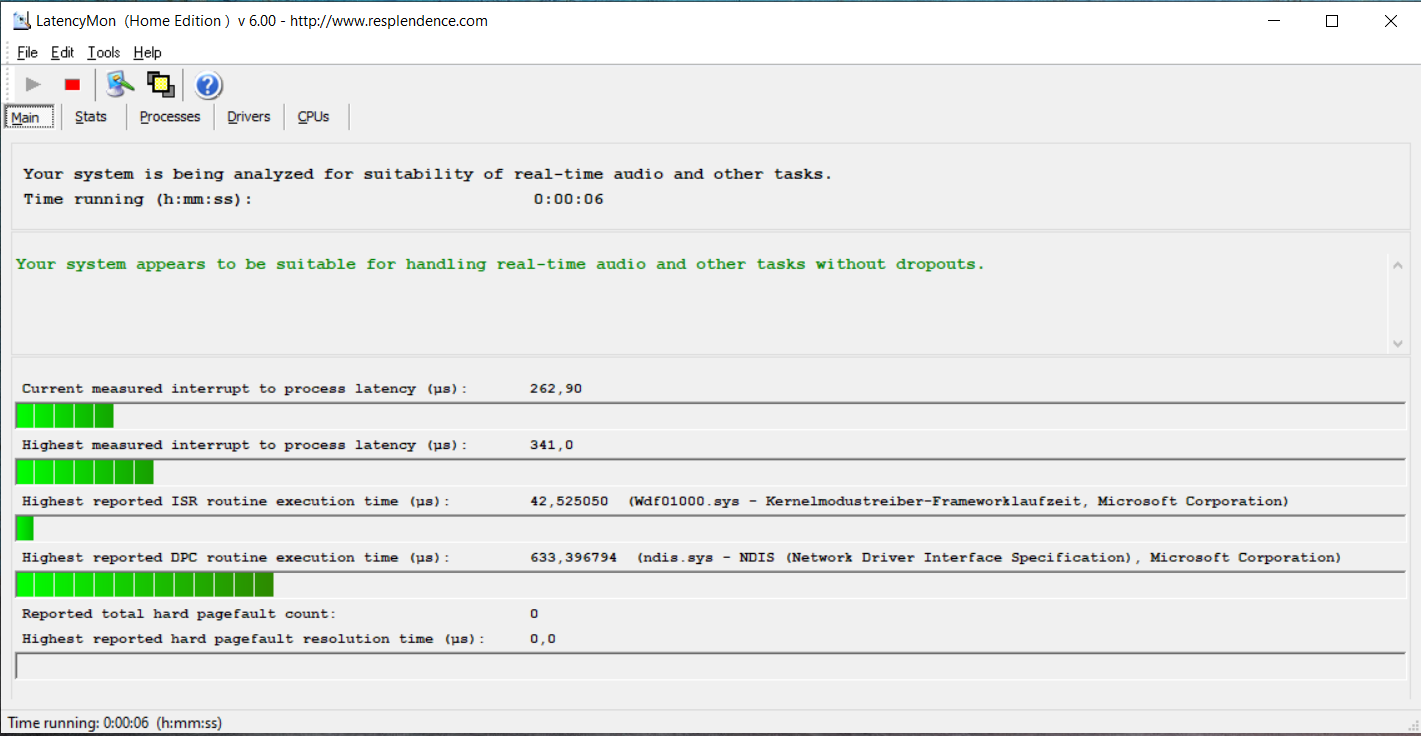Switch to the Main tab
Viewport: 1421px width, 736px height.
(x=25, y=118)
